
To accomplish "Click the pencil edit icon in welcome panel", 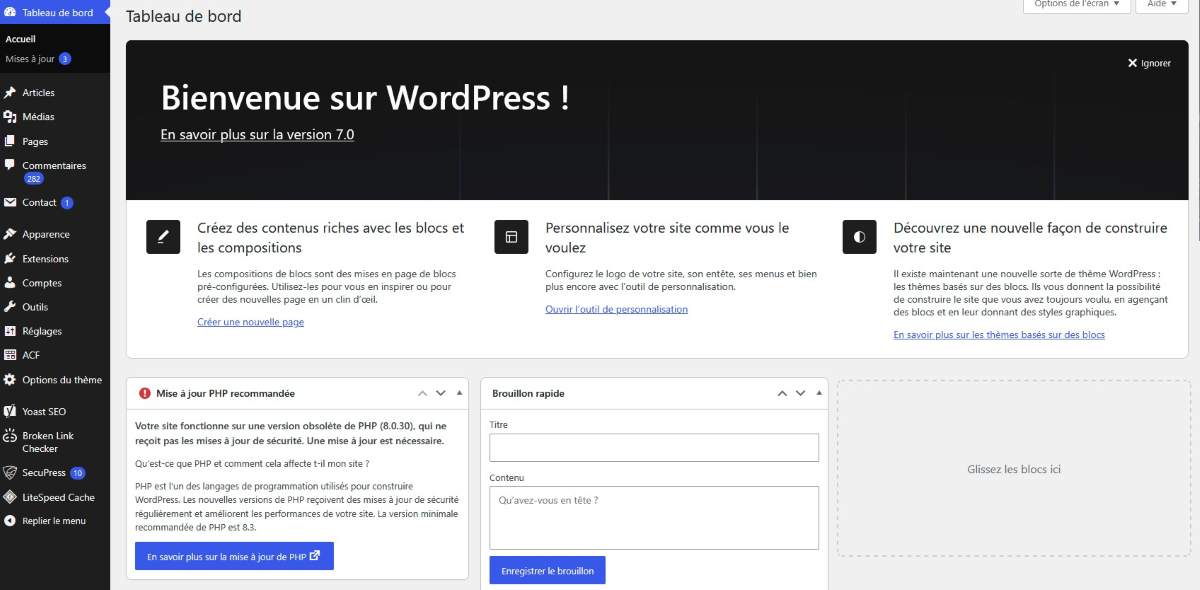I will pyautogui.click(x=163, y=237).
